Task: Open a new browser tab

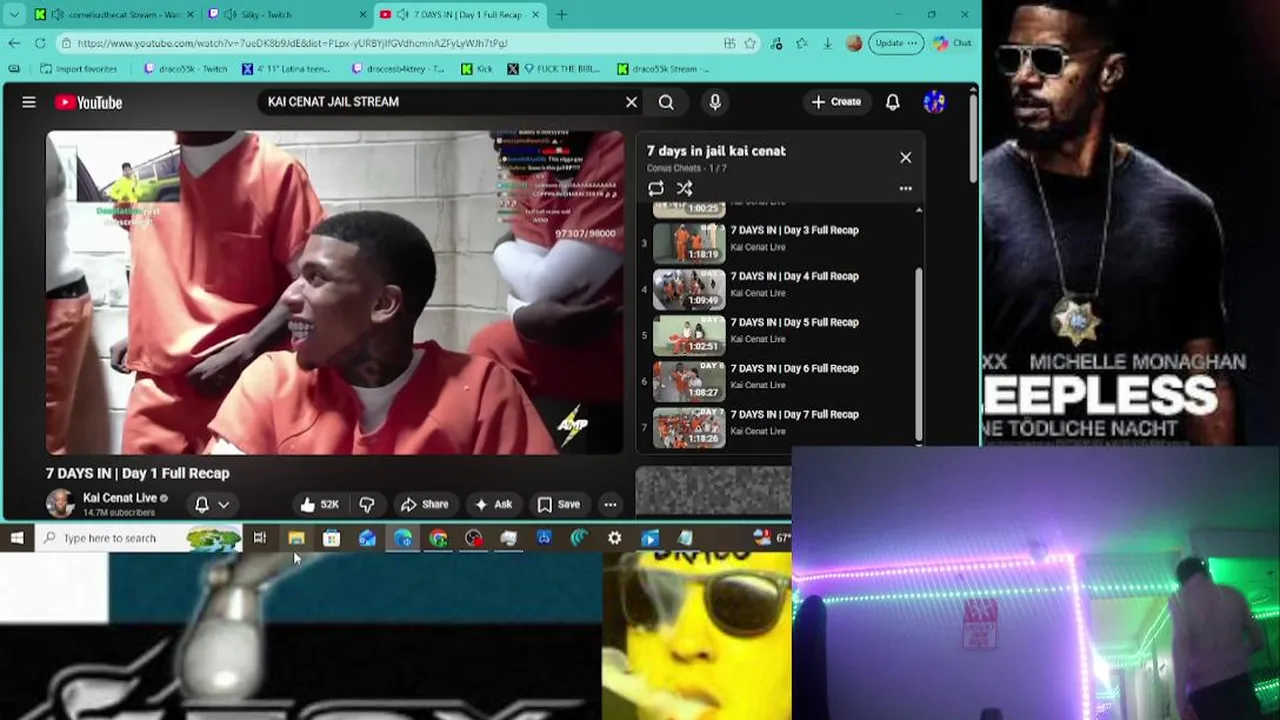Action: (561, 14)
